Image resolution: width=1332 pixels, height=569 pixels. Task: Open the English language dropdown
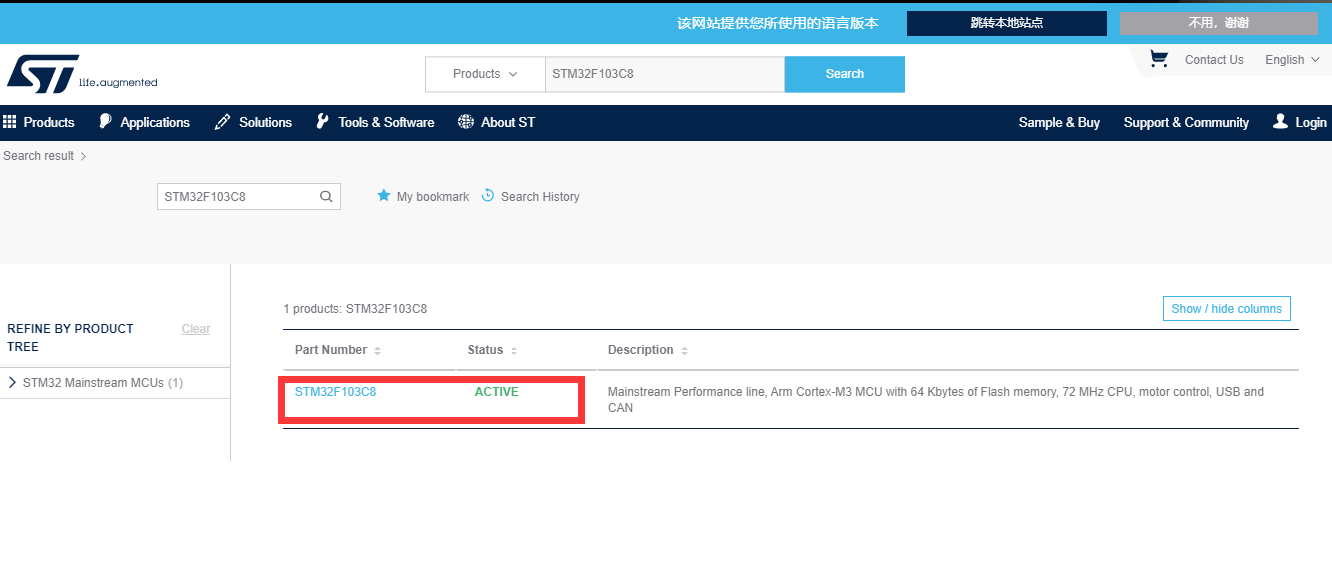click(1292, 60)
